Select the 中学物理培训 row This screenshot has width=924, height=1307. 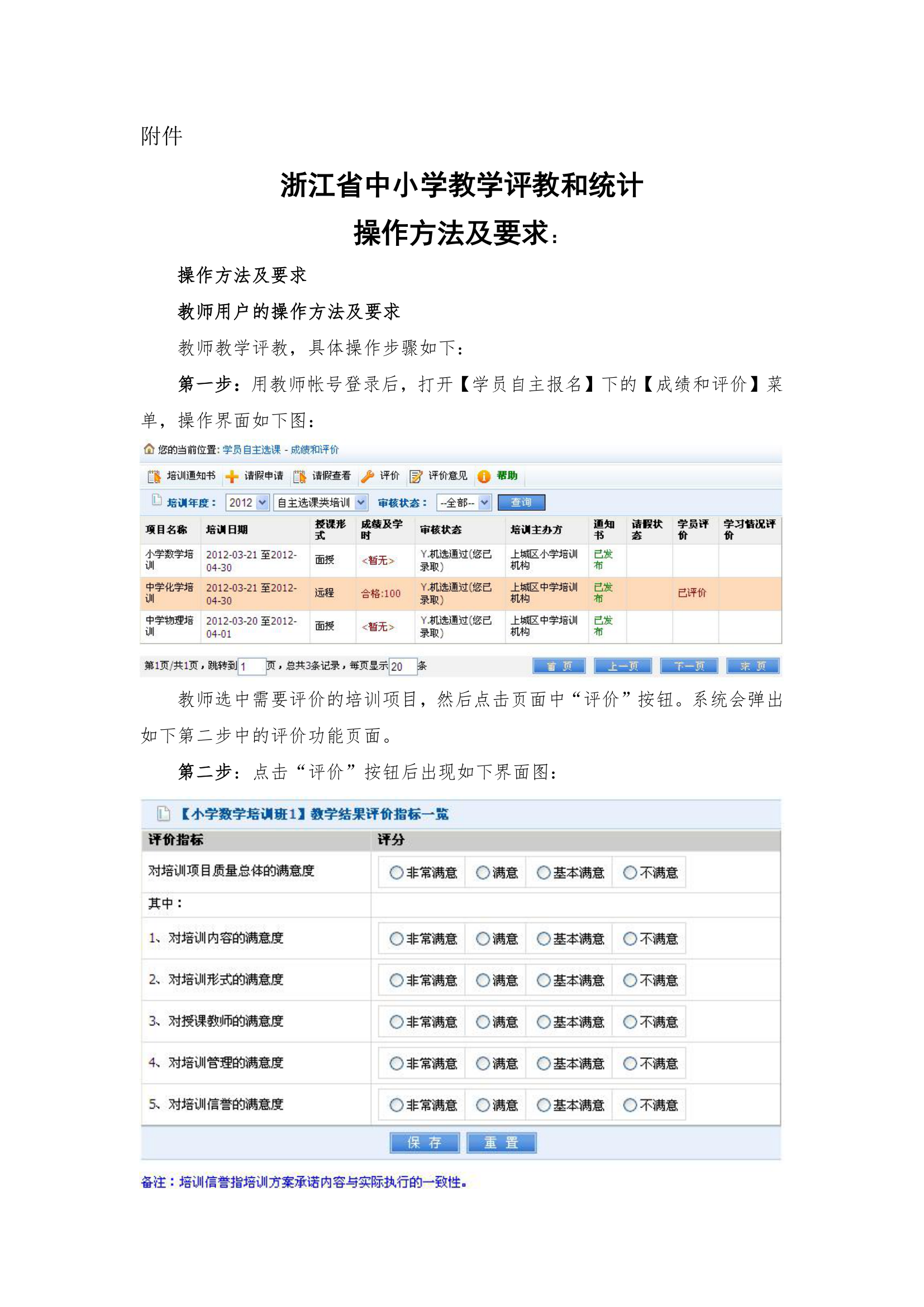[461, 626]
